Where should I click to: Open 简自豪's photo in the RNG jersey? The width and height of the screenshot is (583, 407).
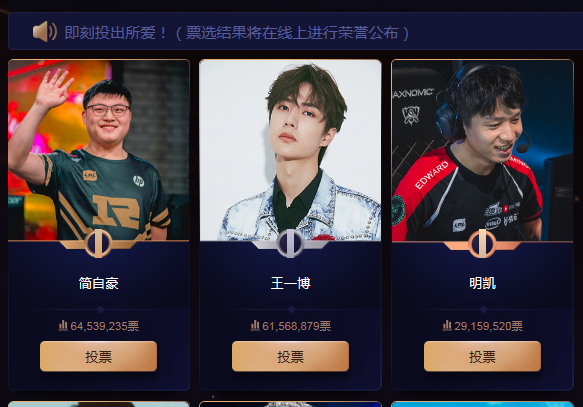[99, 150]
